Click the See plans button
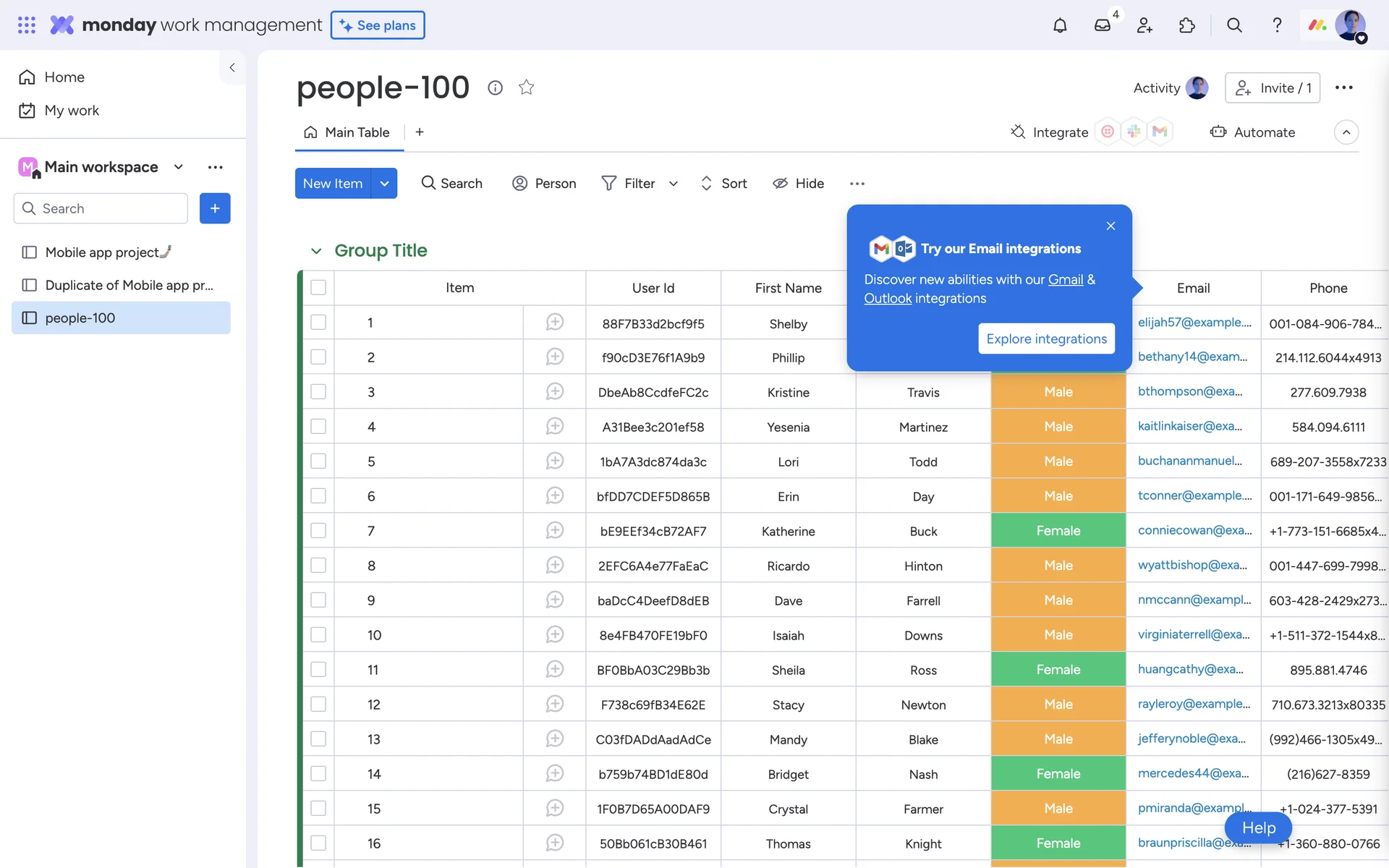This screenshot has height=868, width=1389. (x=378, y=25)
